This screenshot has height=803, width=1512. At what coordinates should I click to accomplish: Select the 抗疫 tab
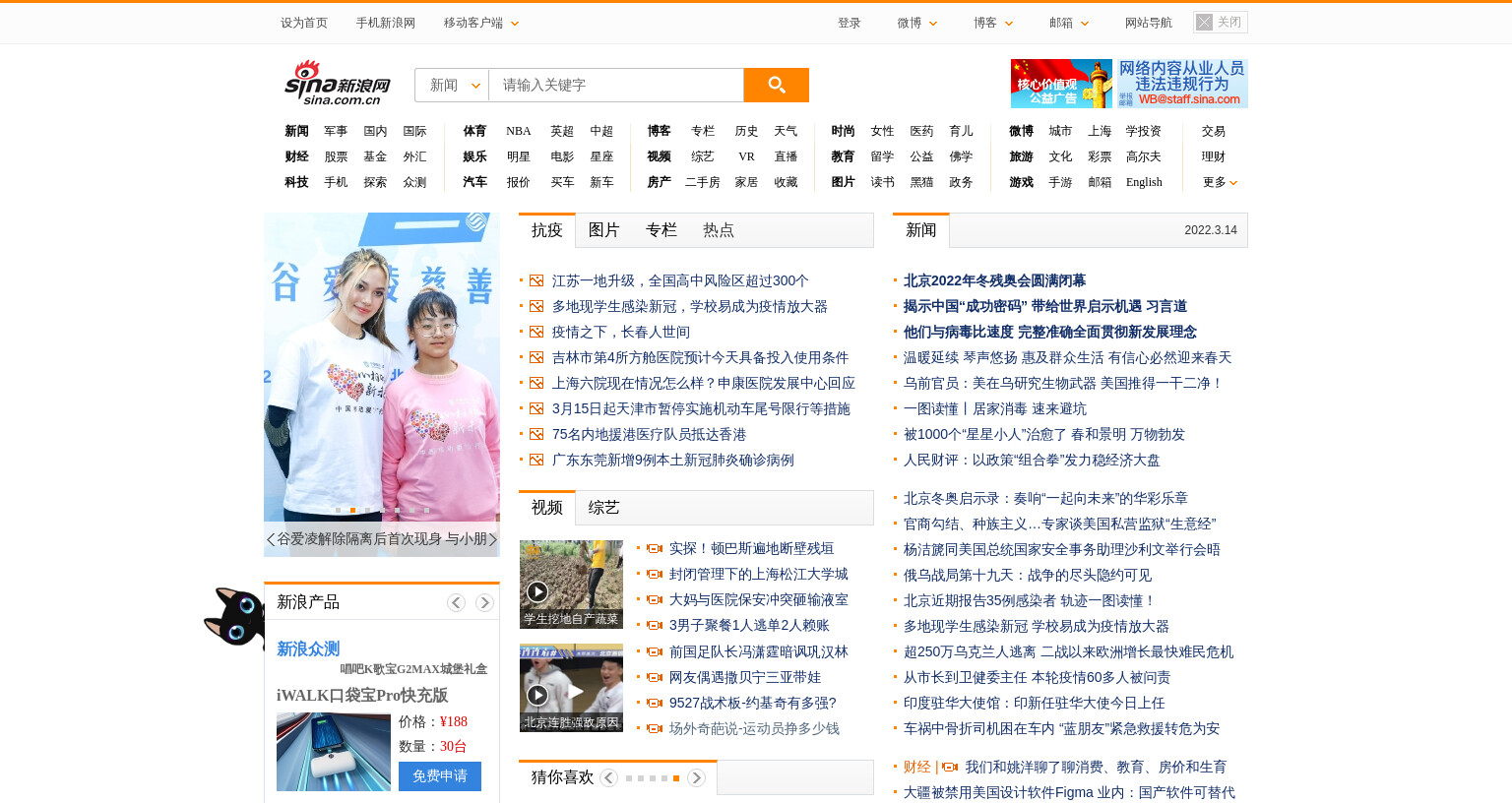point(546,230)
